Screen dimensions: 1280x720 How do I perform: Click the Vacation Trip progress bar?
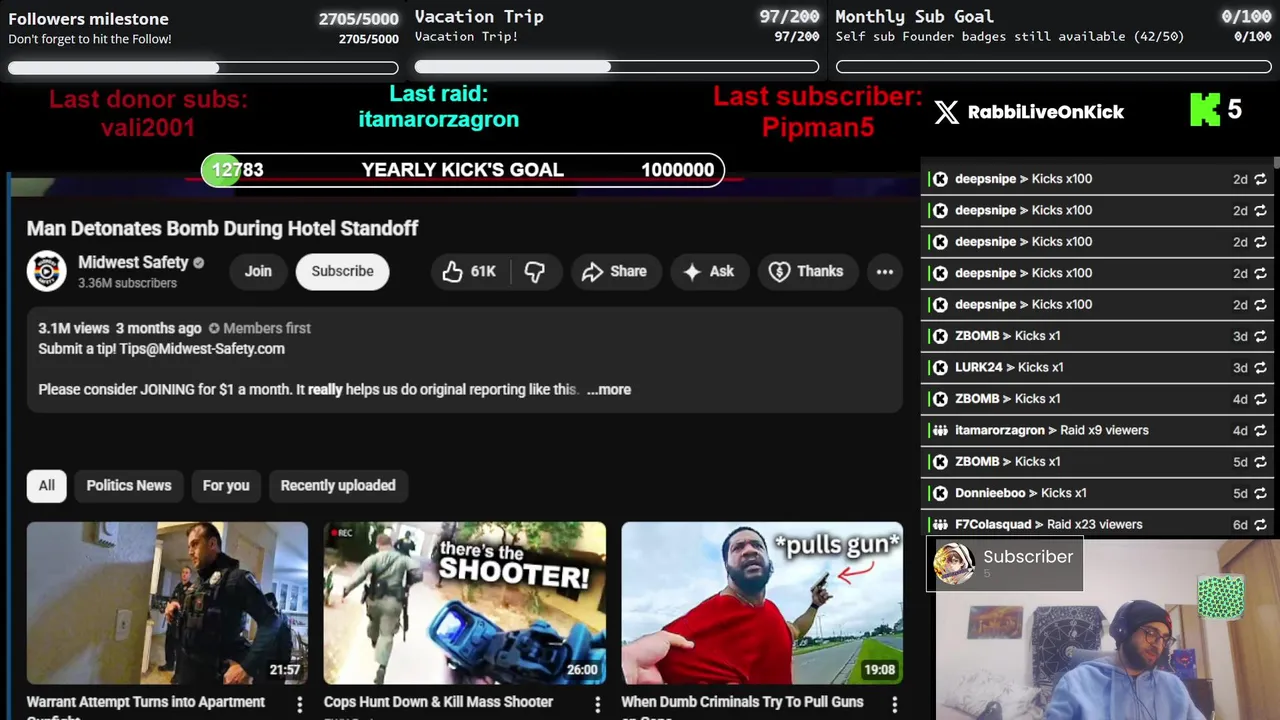click(617, 67)
